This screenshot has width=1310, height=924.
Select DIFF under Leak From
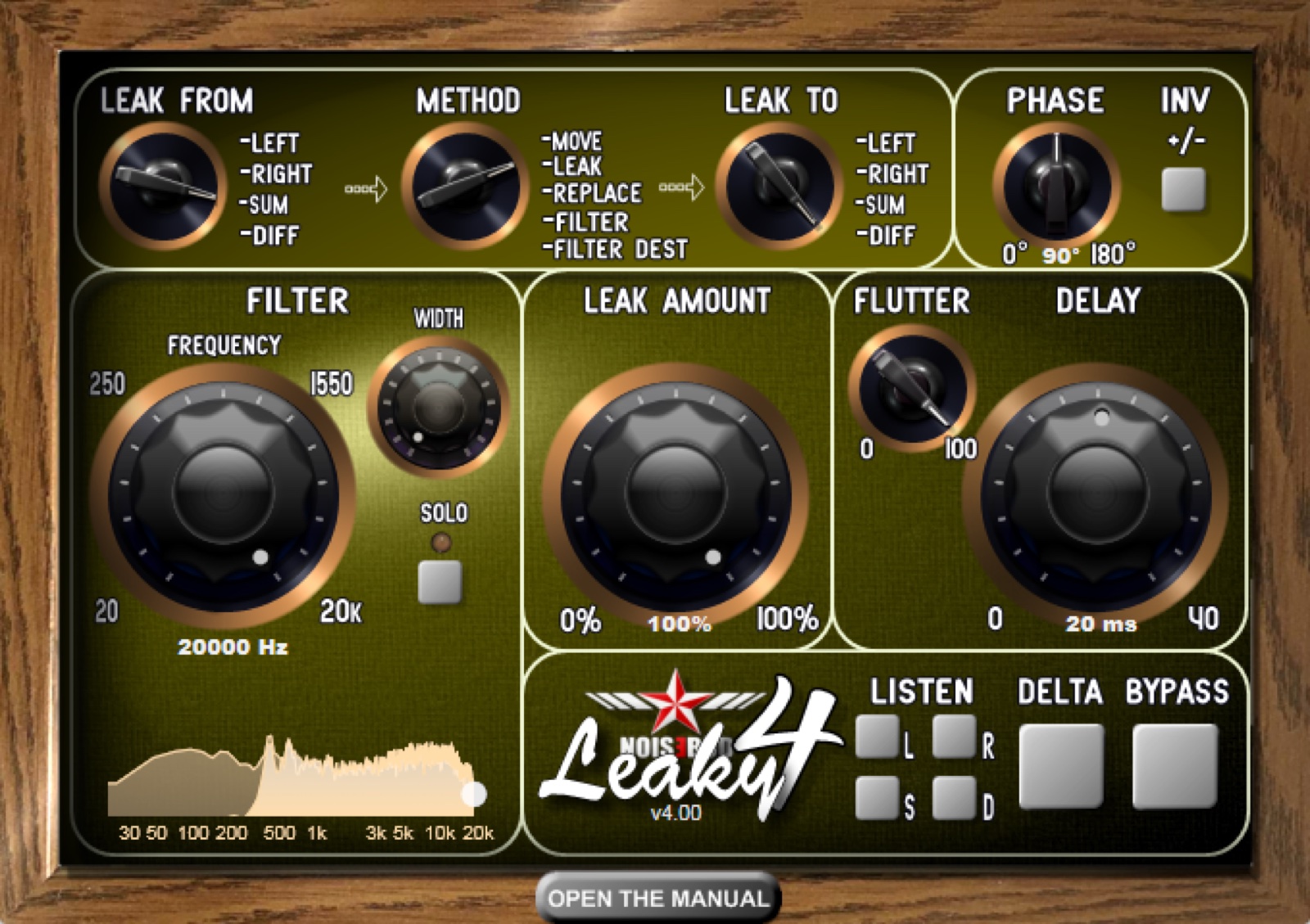(269, 236)
